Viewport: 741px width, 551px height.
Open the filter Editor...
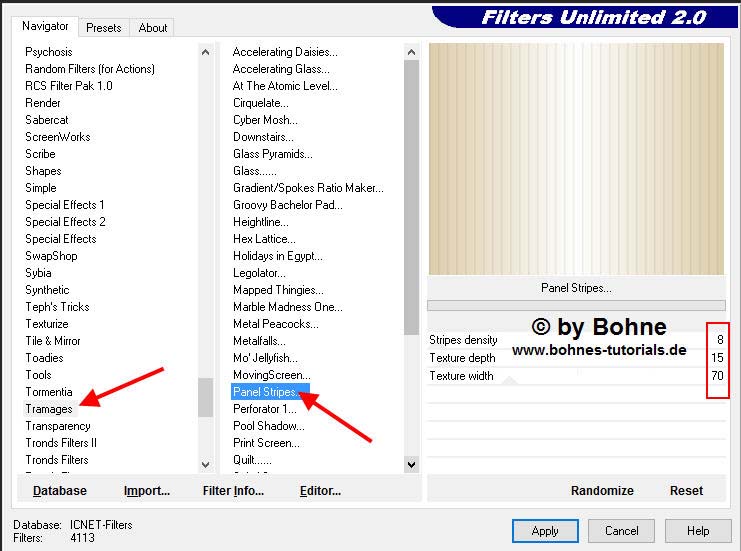click(x=320, y=491)
